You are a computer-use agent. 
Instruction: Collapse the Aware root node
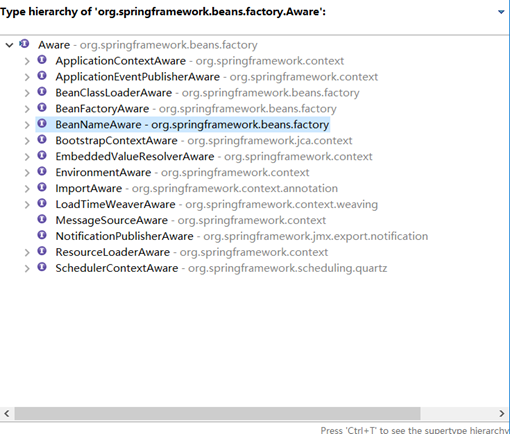tap(9, 45)
